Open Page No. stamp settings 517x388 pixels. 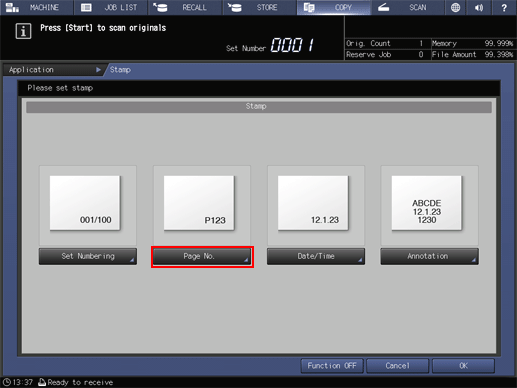tap(202, 256)
